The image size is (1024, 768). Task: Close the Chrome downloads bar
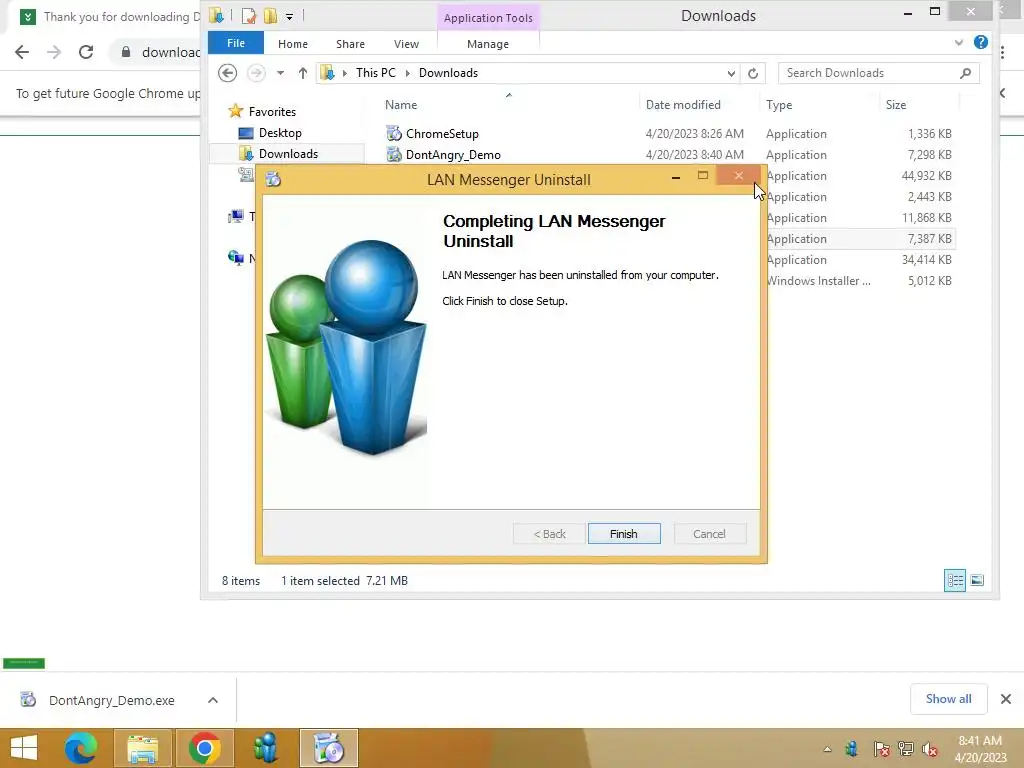tap(1006, 699)
